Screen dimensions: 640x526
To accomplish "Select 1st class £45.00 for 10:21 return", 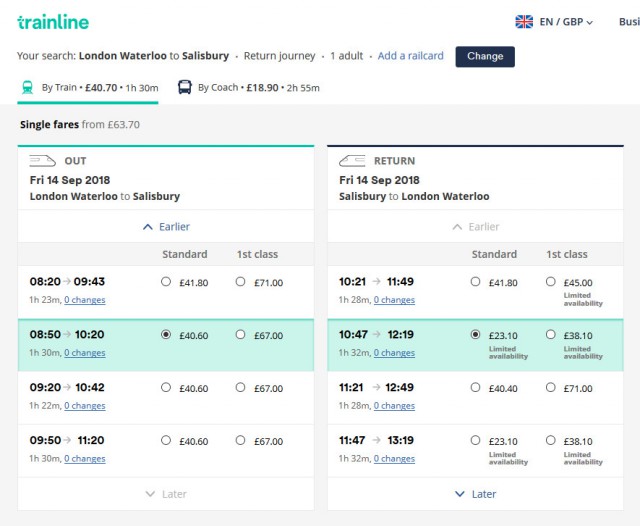I will 551,282.
